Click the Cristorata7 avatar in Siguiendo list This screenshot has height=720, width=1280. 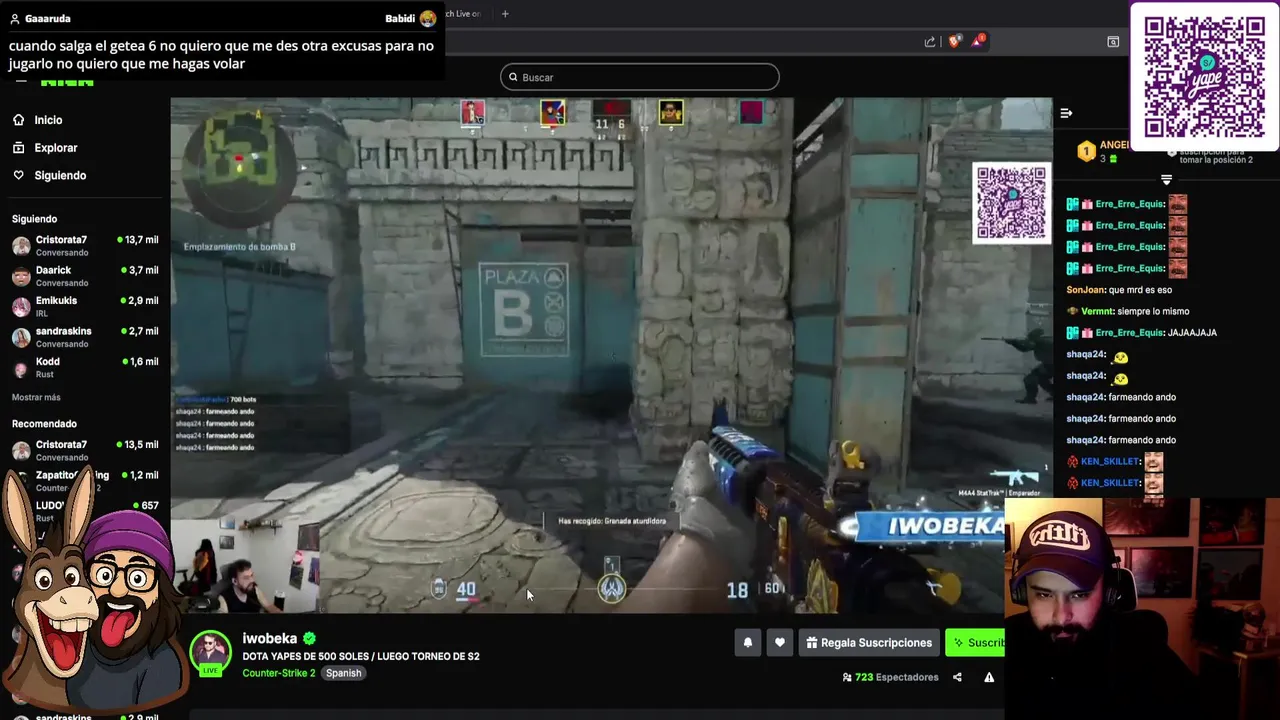point(21,246)
